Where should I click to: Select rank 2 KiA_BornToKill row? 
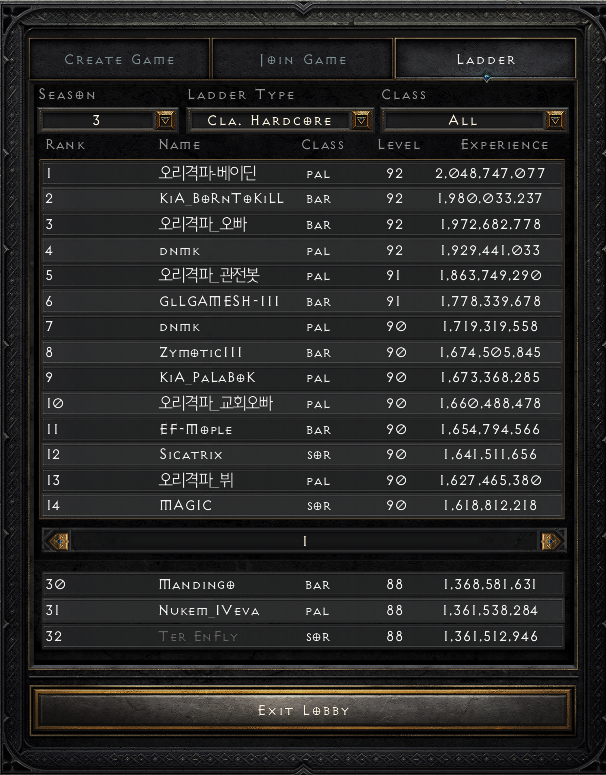pos(303,199)
